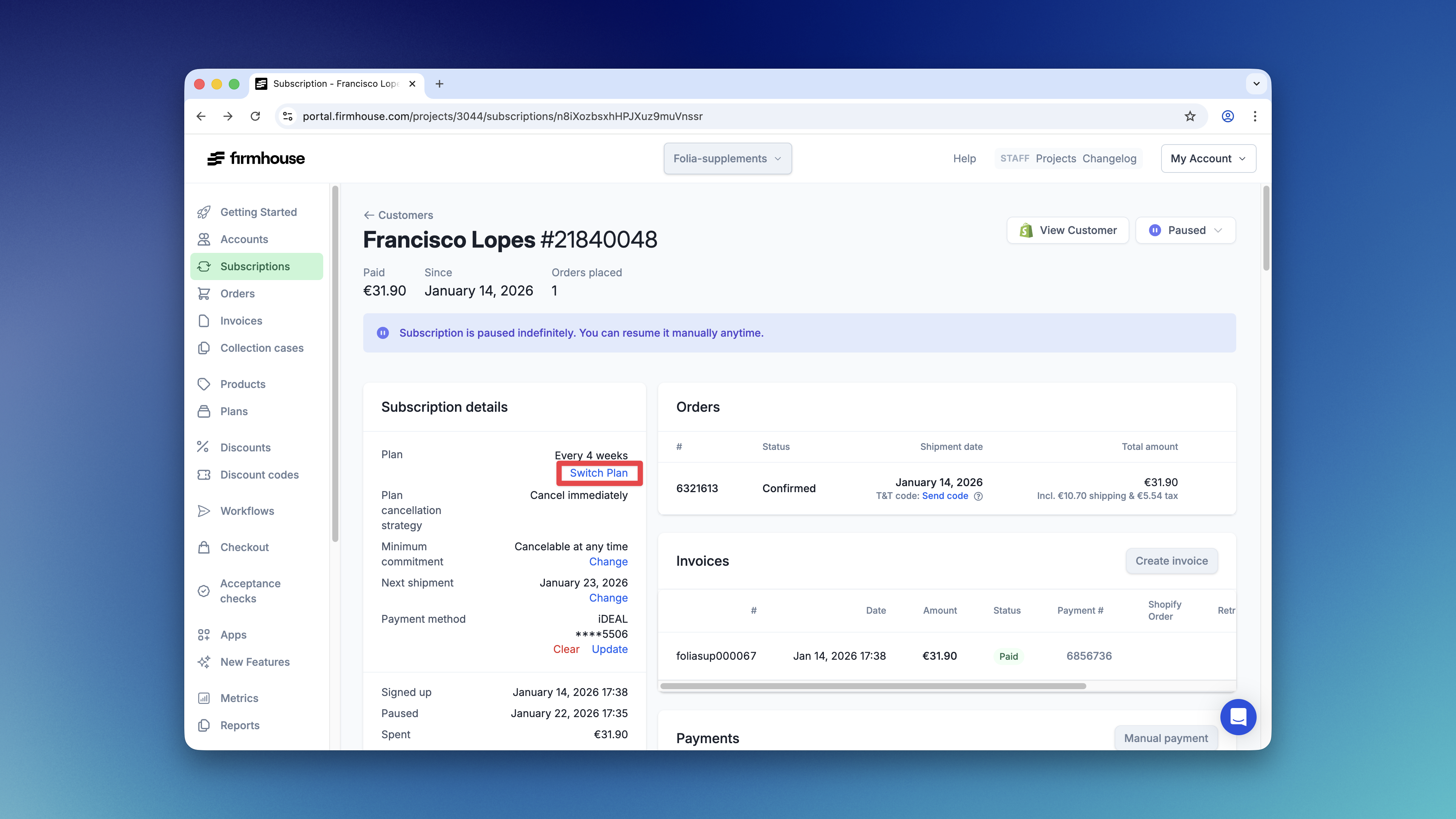Click the Discount codes ticket icon
This screenshot has width=1456, height=819.
point(204,474)
